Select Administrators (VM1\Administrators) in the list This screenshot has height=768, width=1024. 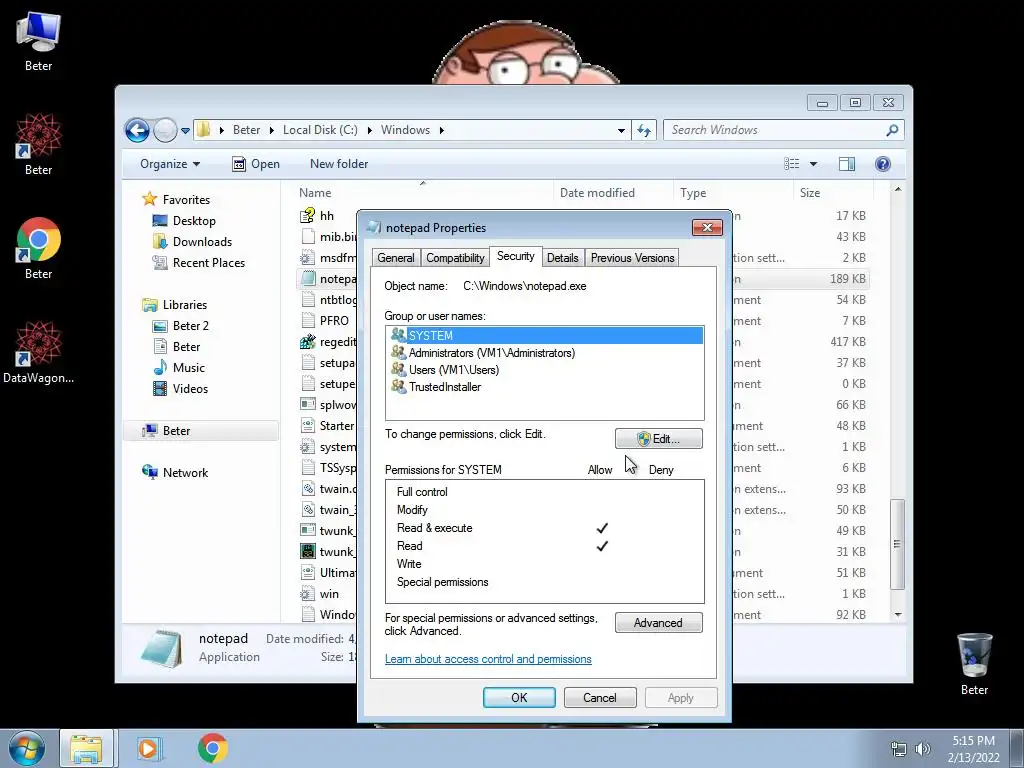(483, 353)
